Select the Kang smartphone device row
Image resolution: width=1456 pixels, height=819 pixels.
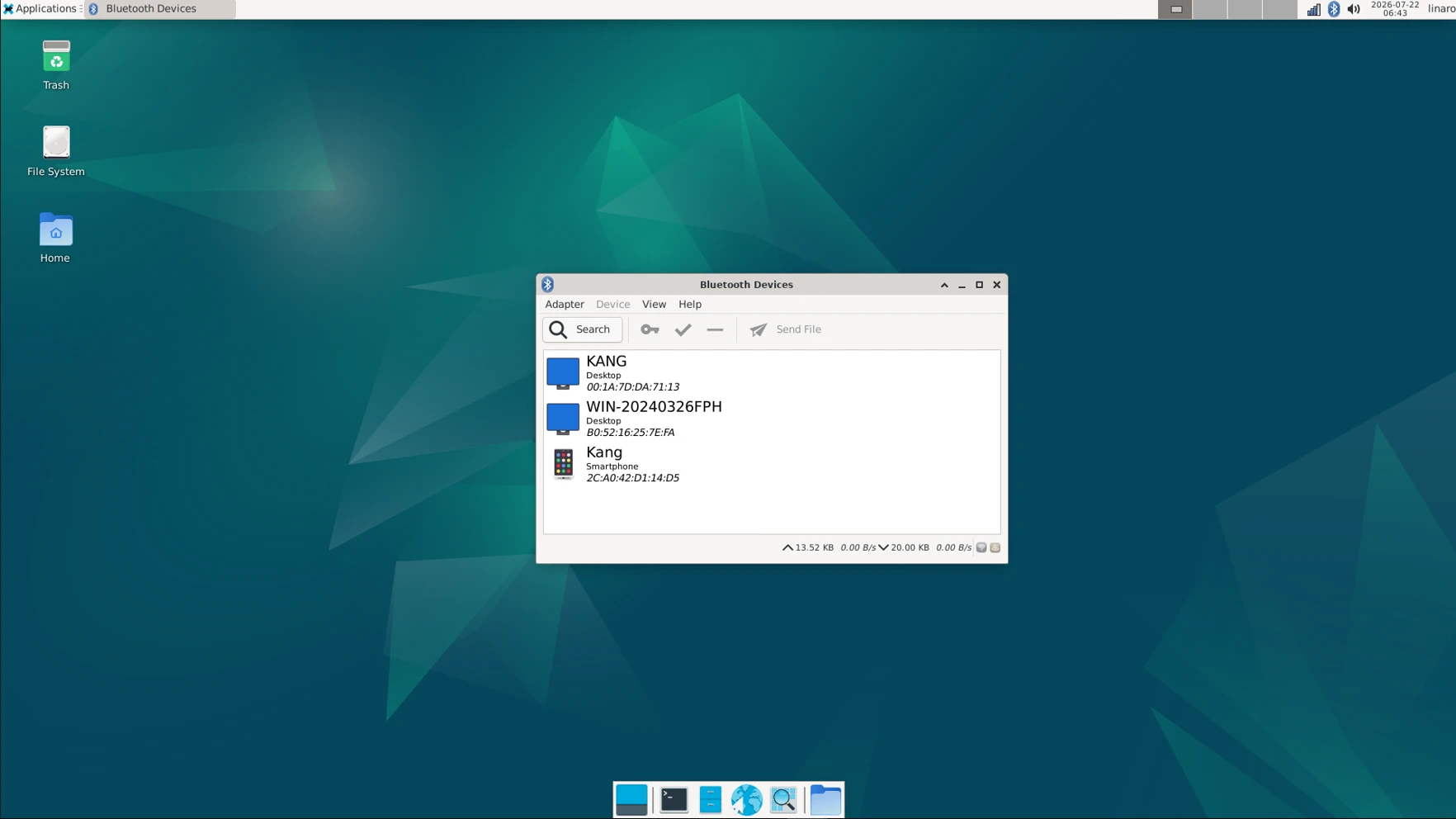772,464
